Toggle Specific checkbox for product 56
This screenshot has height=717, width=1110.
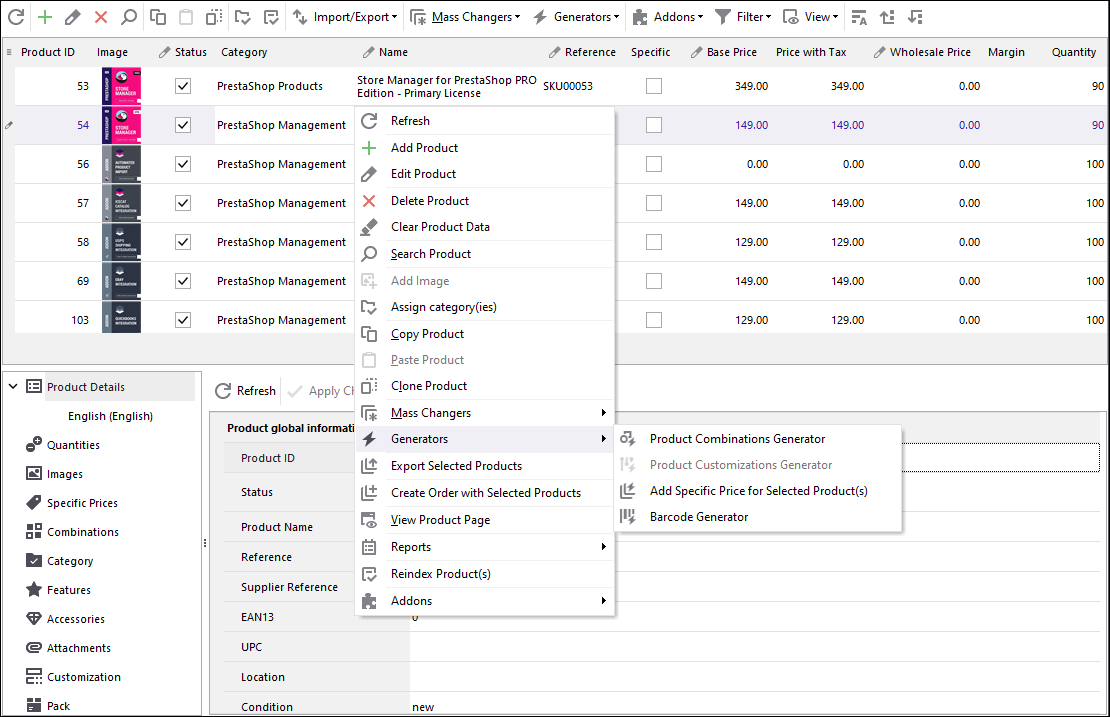[654, 164]
